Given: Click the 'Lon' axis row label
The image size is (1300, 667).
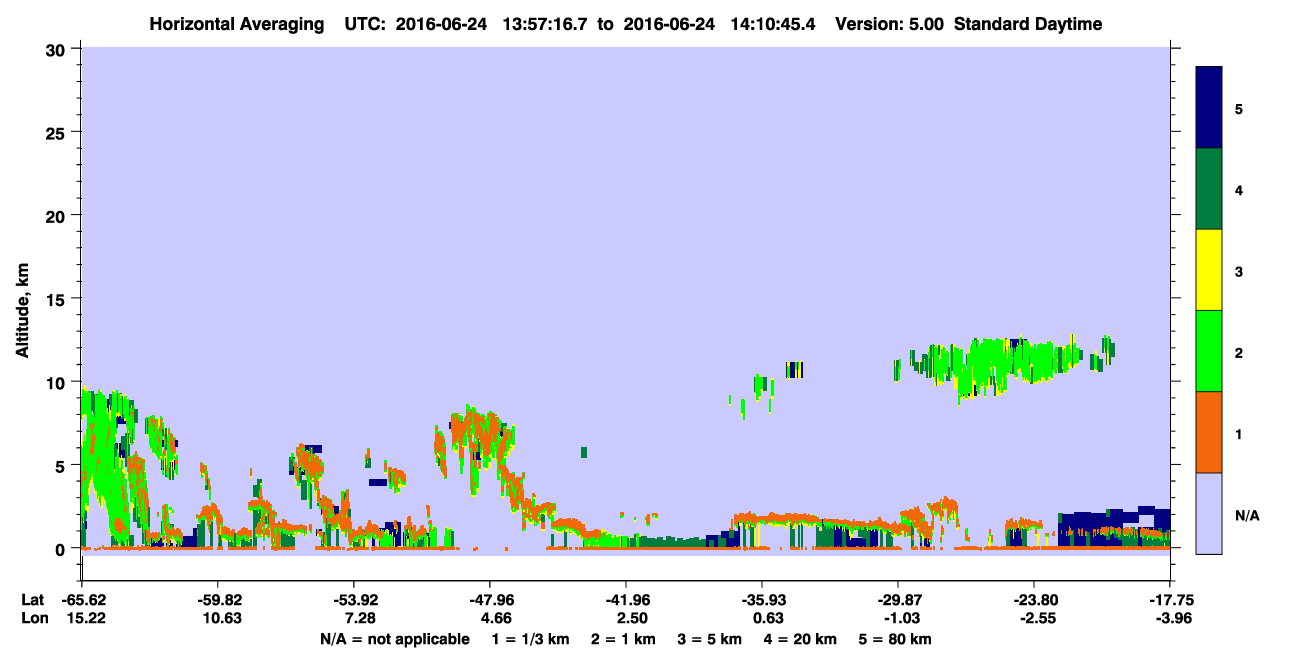Looking at the screenshot, I should pyautogui.click(x=34, y=618).
